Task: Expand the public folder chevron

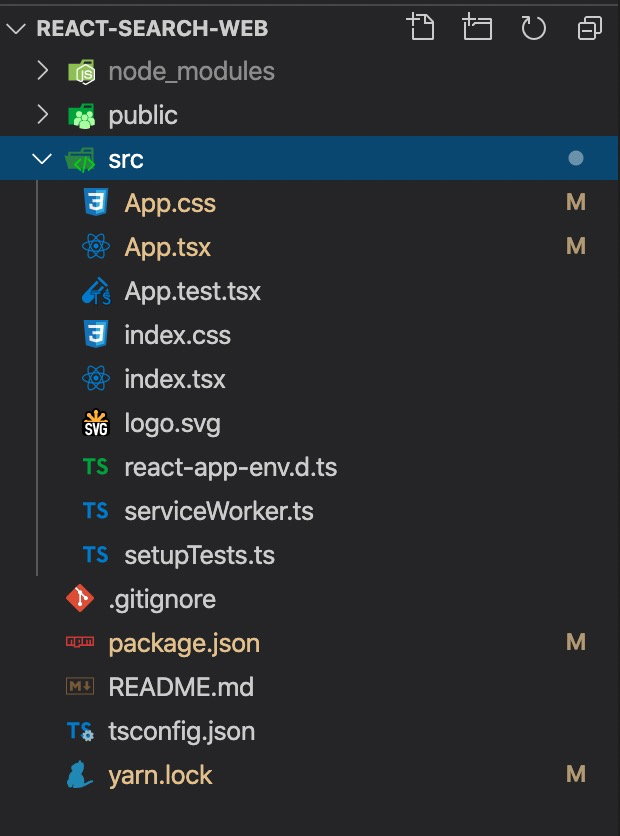Action: (x=42, y=115)
